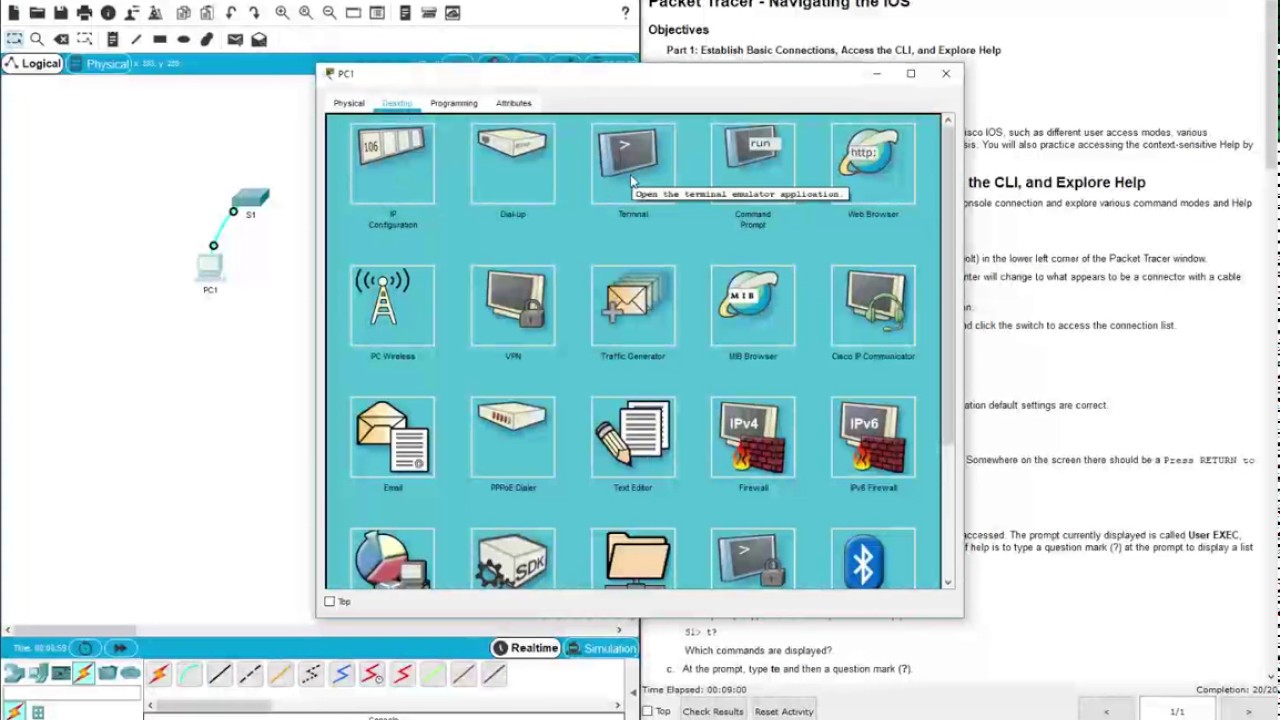The width and height of the screenshot is (1280, 720).
Task: Go to next instruction page arrow
Action: (x=1249, y=711)
